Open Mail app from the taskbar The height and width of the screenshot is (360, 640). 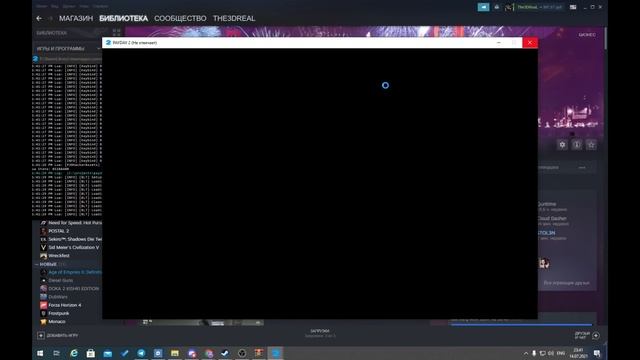[108, 353]
